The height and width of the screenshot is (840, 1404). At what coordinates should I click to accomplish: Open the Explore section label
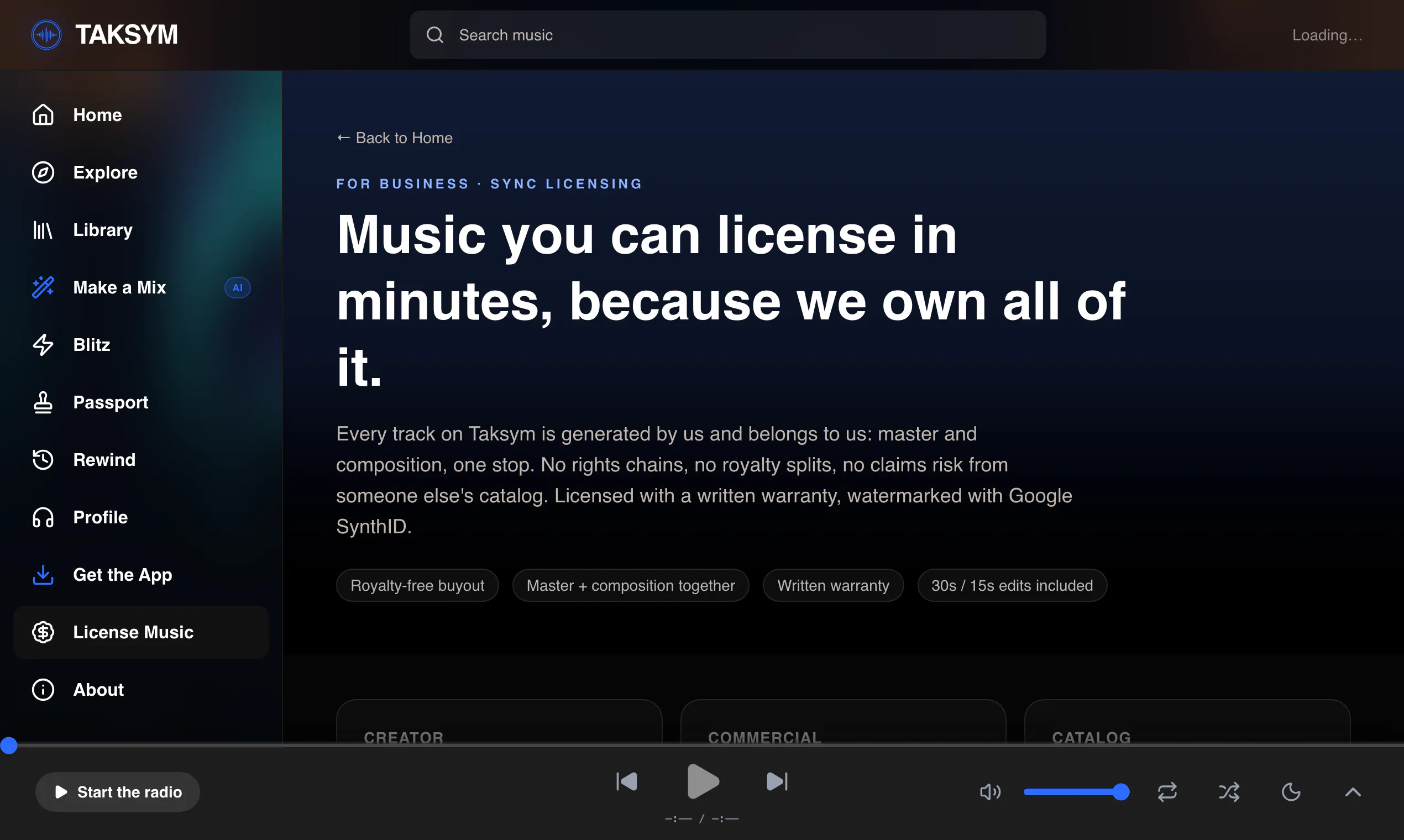(105, 172)
